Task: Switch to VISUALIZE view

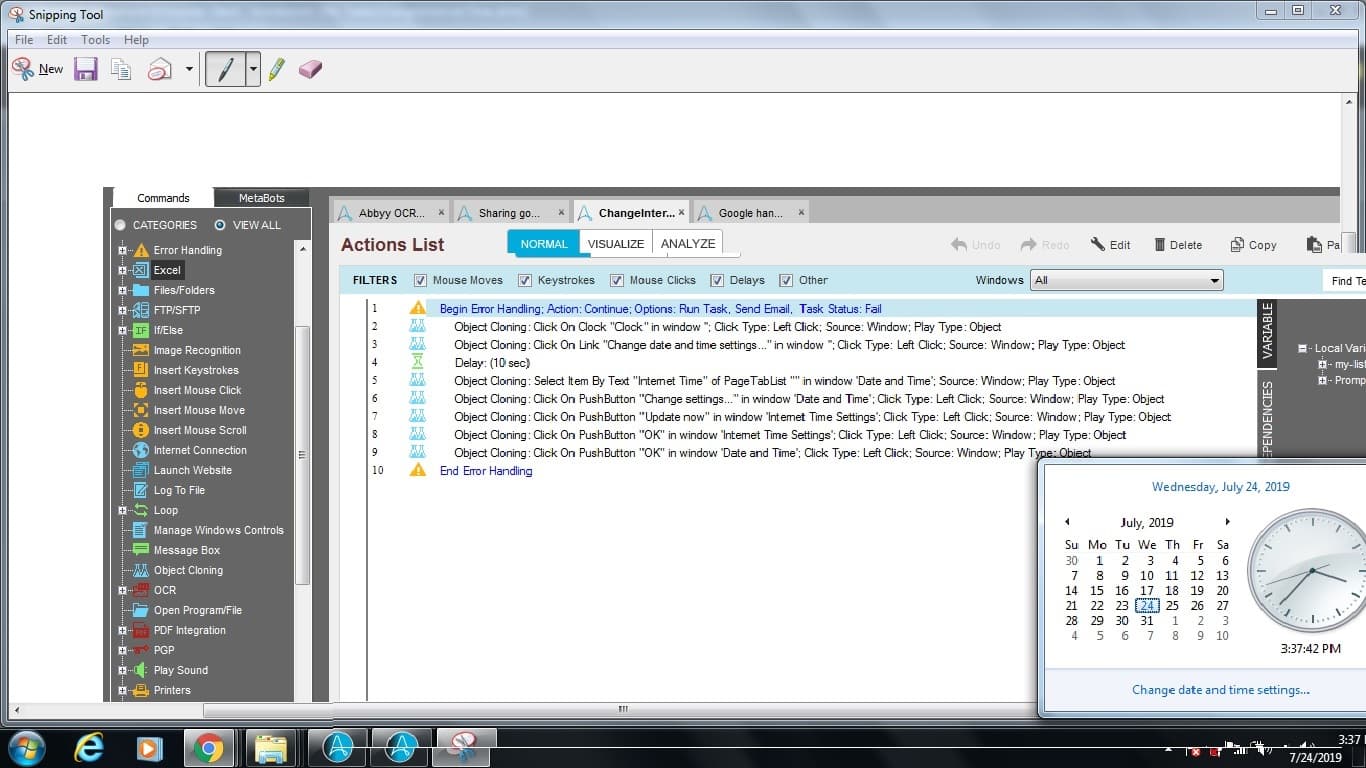Action: [x=616, y=244]
